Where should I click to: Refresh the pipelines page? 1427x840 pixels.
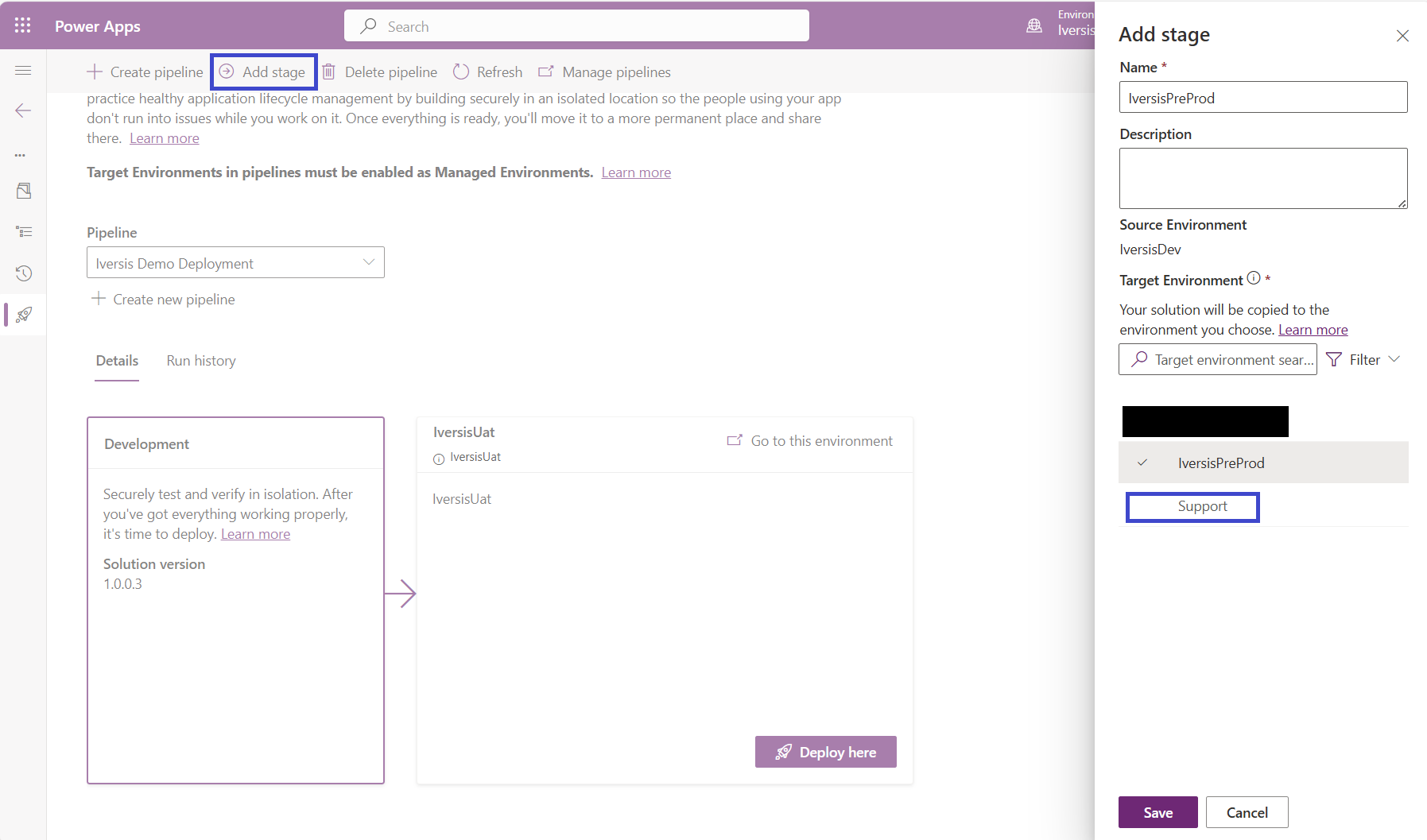488,72
